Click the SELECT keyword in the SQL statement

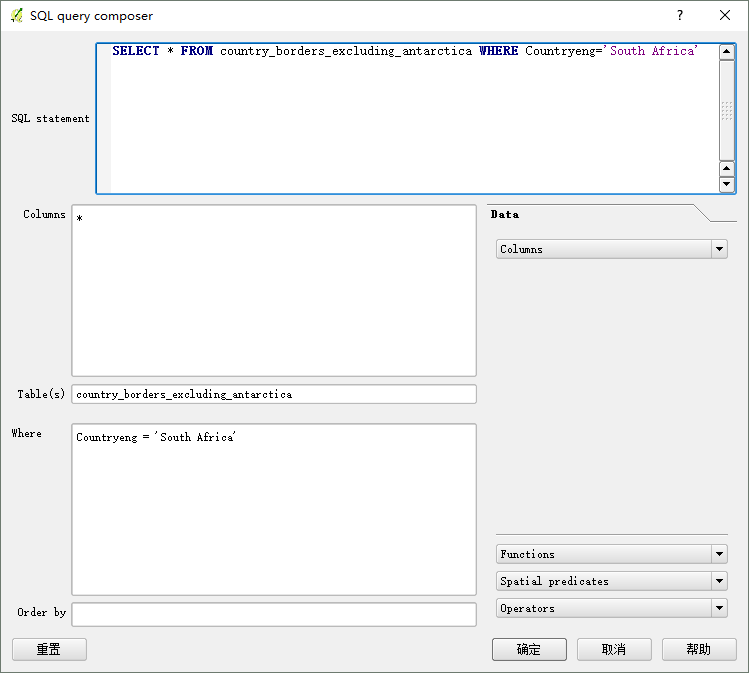click(136, 51)
